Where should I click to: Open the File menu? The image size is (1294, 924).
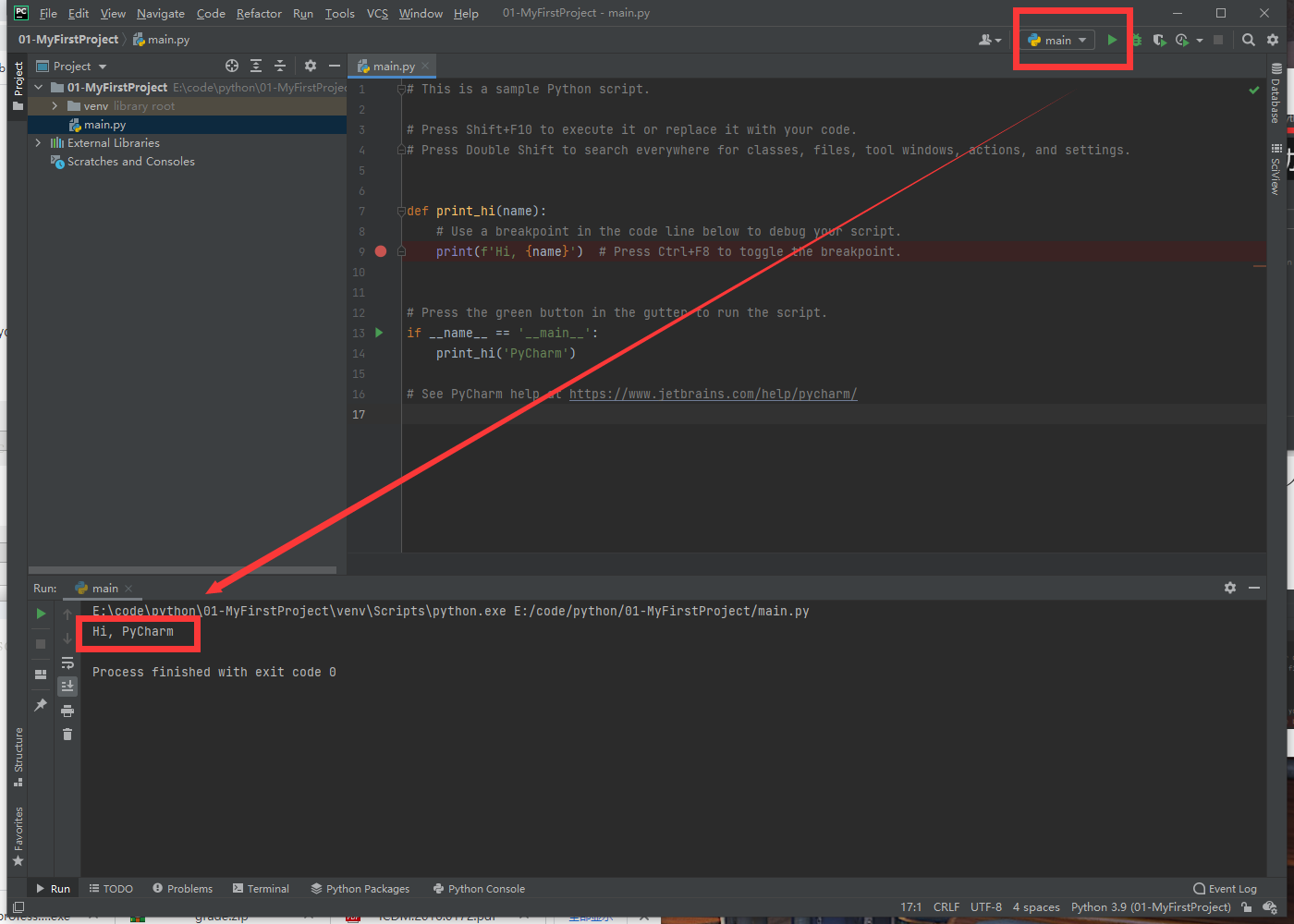click(48, 14)
